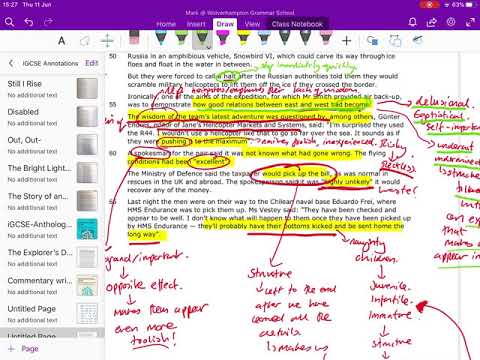
Task: Go back from iGCSE Annotations section
Action: coord(11,63)
